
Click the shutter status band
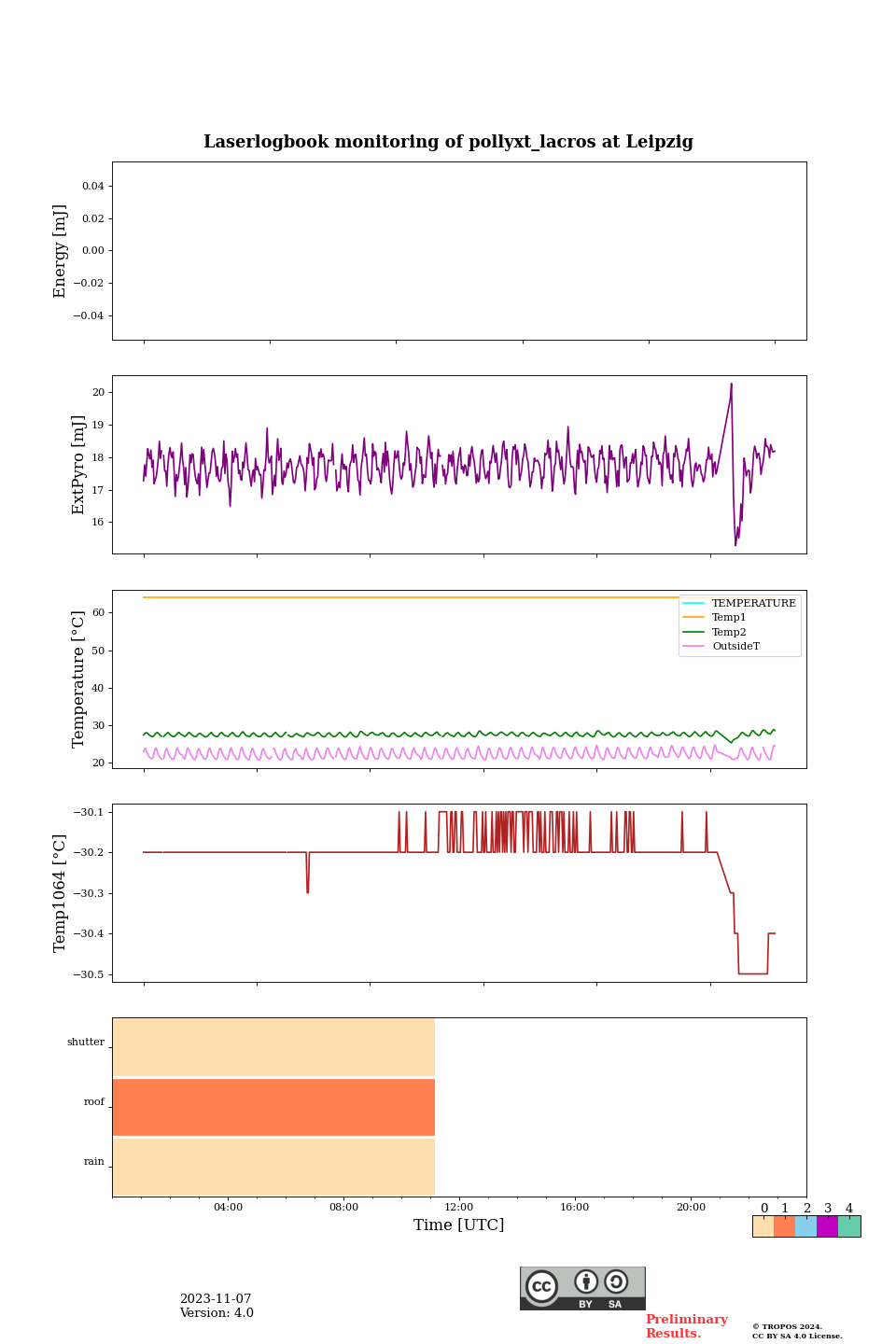coord(273,1047)
